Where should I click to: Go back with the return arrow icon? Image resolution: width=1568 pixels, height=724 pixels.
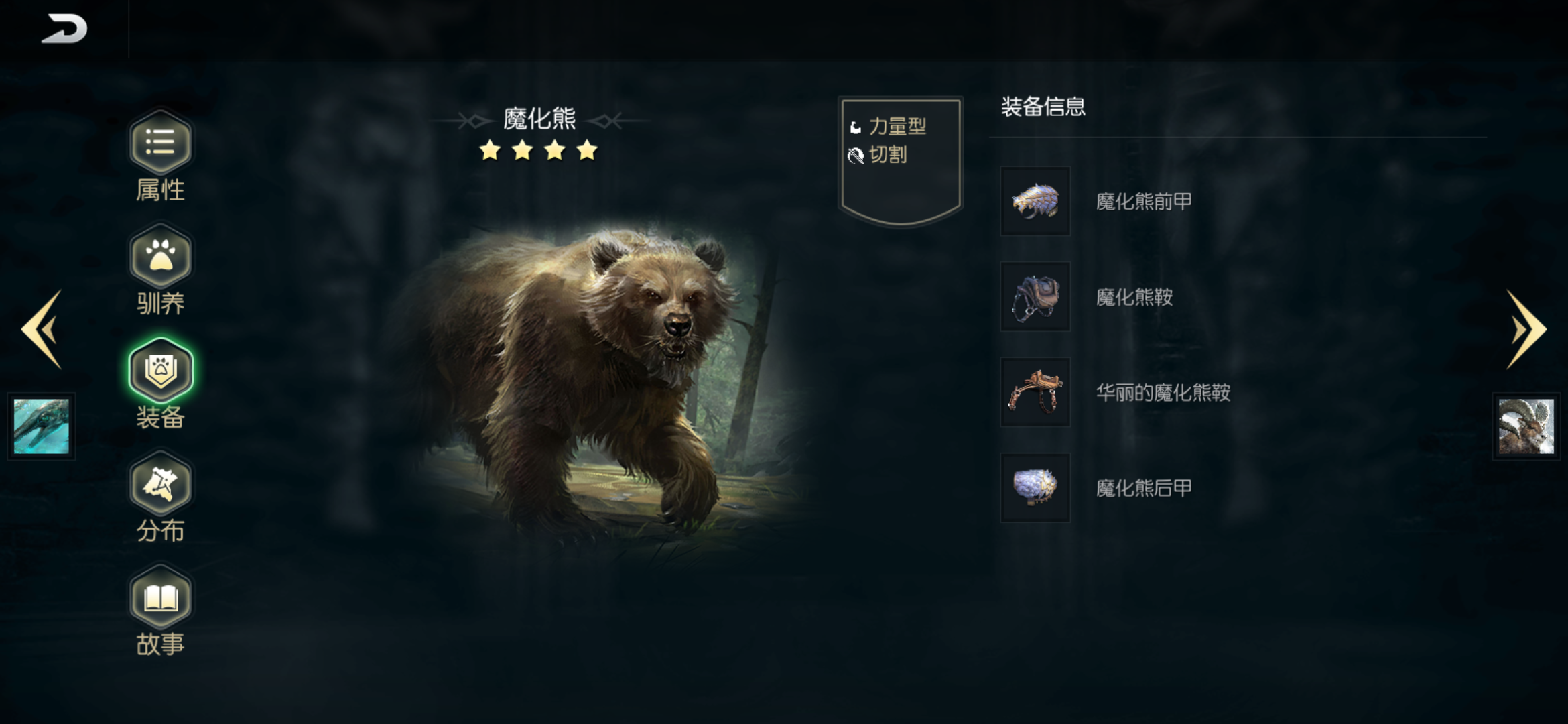click(64, 29)
